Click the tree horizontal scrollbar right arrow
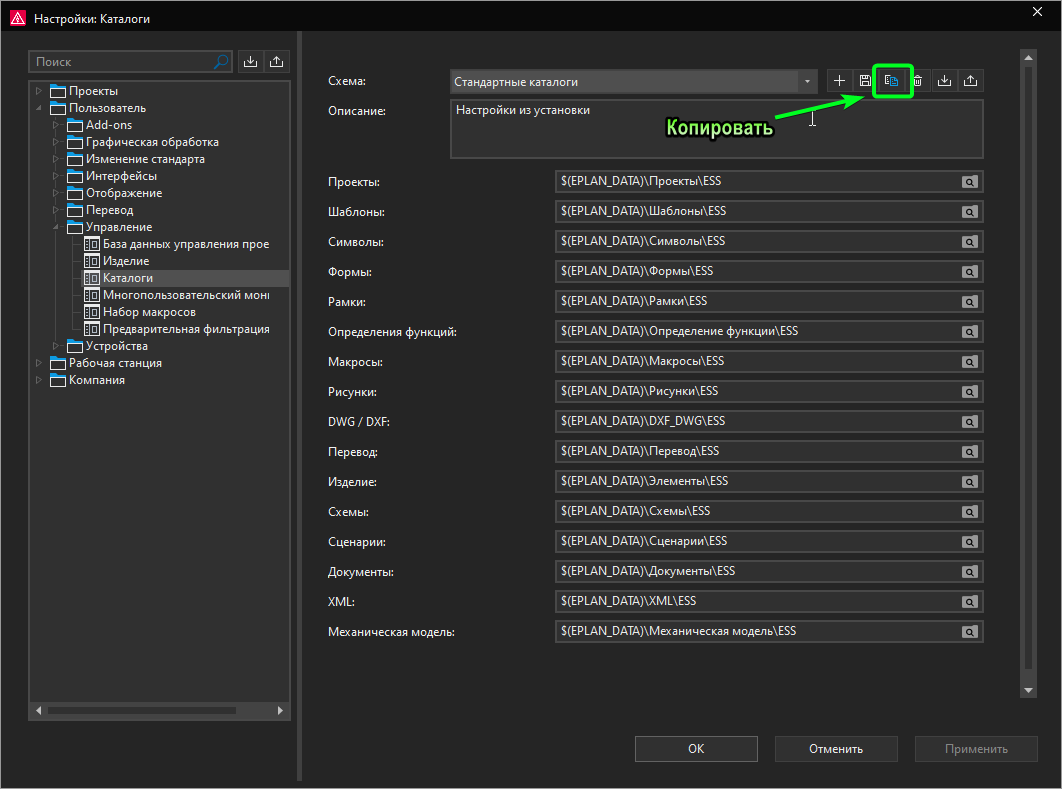Viewport: 1062px width, 789px height. pyautogui.click(x=280, y=710)
